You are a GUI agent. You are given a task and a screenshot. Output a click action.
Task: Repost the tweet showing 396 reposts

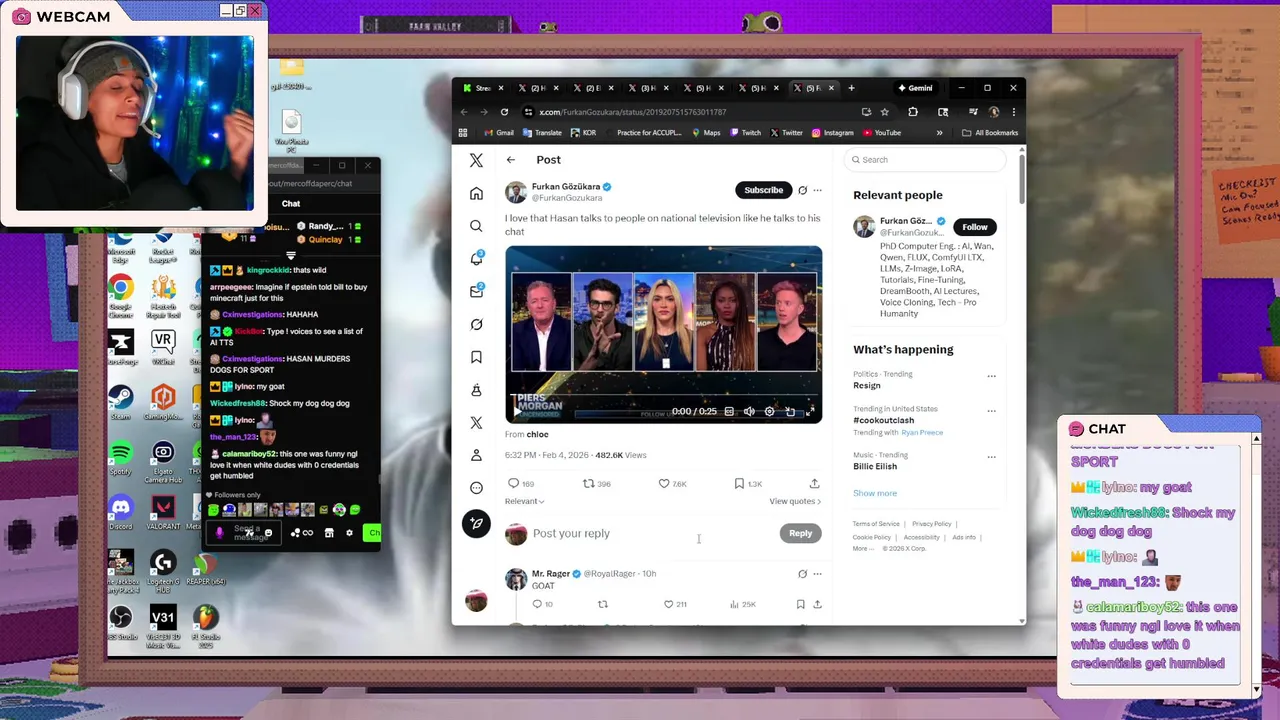589,484
